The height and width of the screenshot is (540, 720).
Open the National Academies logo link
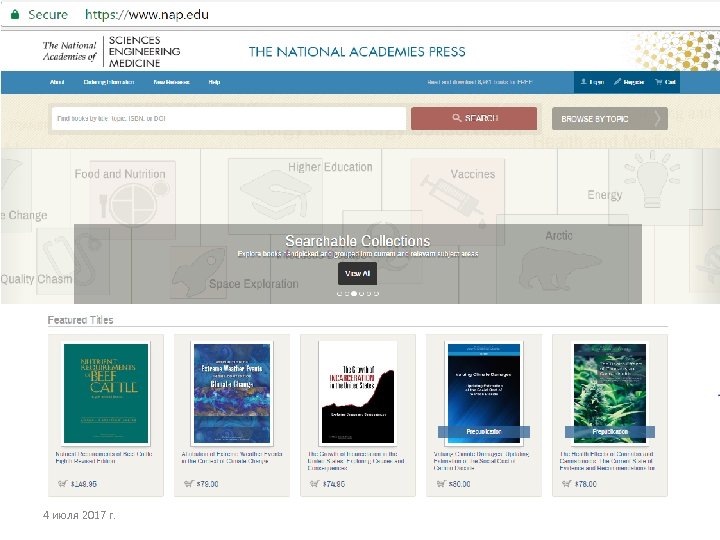click(111, 51)
